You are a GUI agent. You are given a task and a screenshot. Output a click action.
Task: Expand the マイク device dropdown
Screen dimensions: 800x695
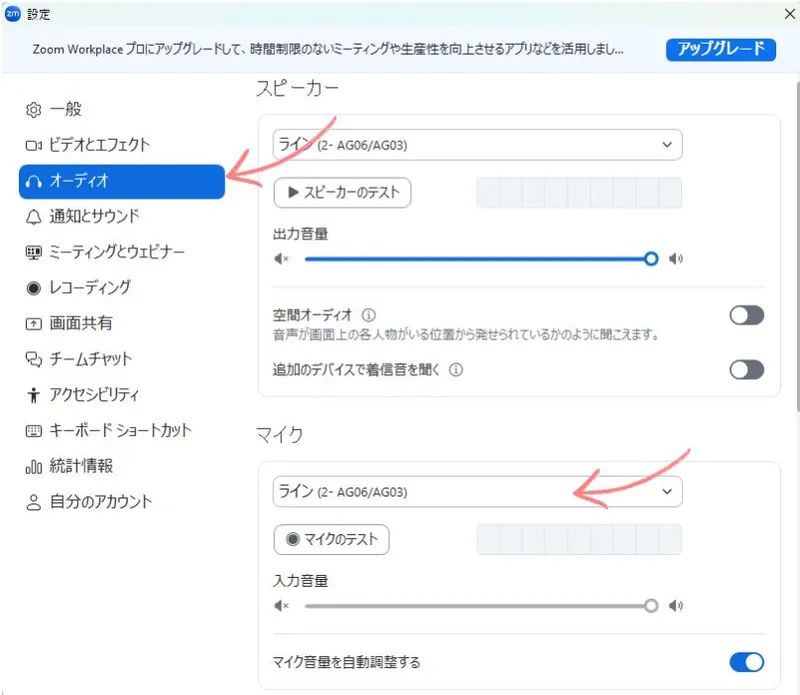point(477,492)
